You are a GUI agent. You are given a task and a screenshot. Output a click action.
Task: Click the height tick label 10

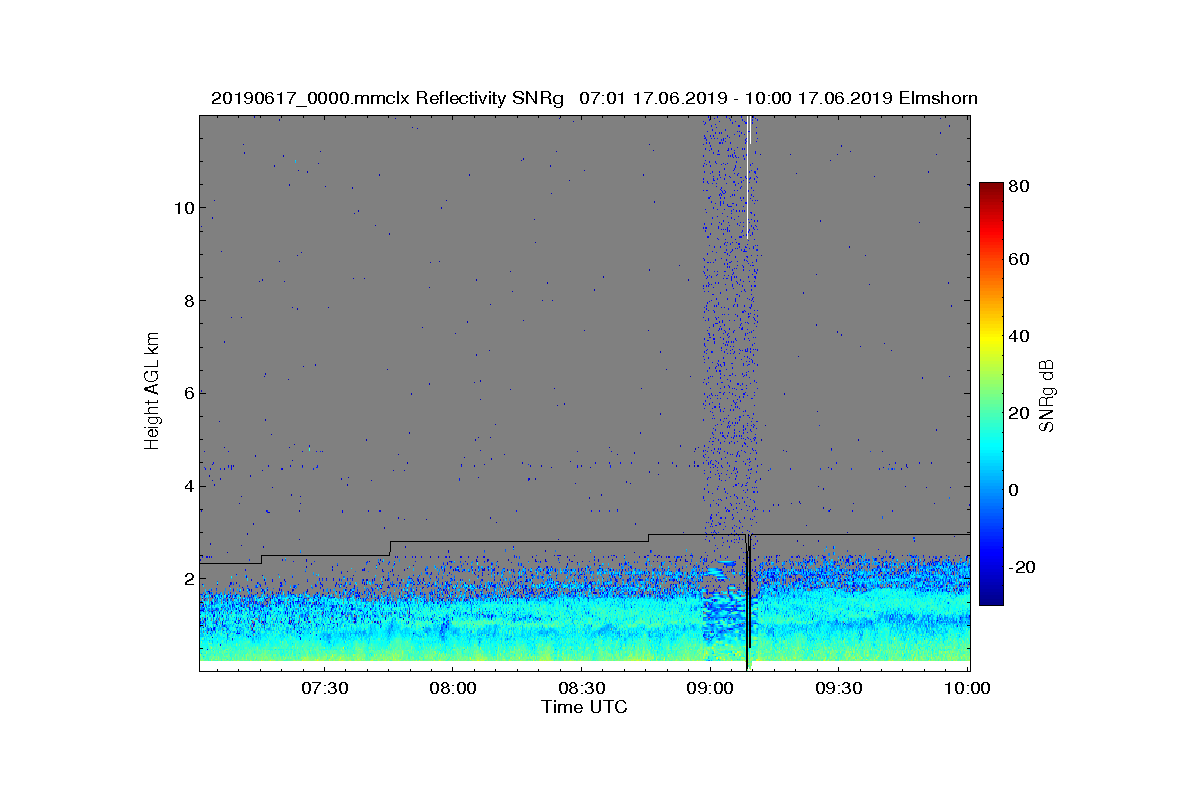click(183, 208)
